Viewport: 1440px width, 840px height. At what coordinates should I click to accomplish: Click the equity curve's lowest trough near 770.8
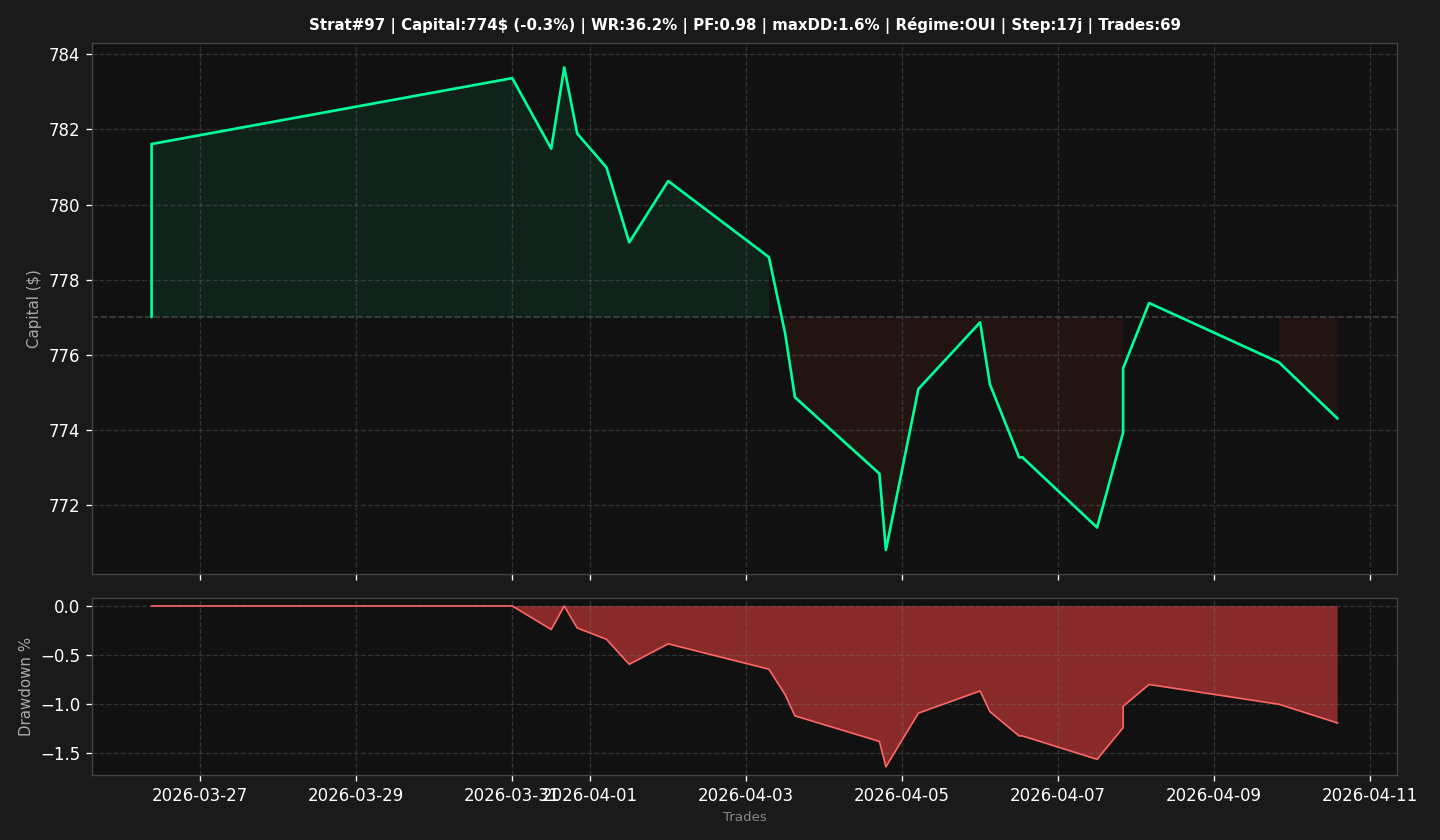pos(886,549)
